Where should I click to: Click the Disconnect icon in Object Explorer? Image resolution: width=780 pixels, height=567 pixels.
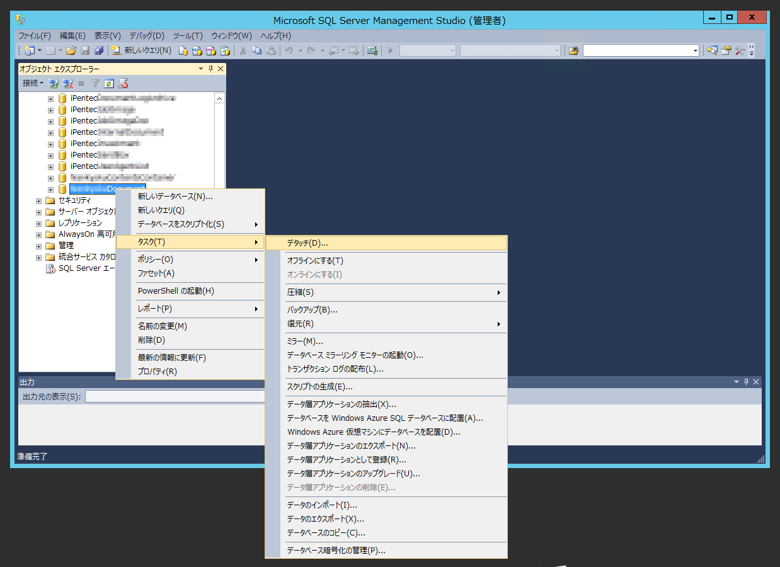[68, 84]
